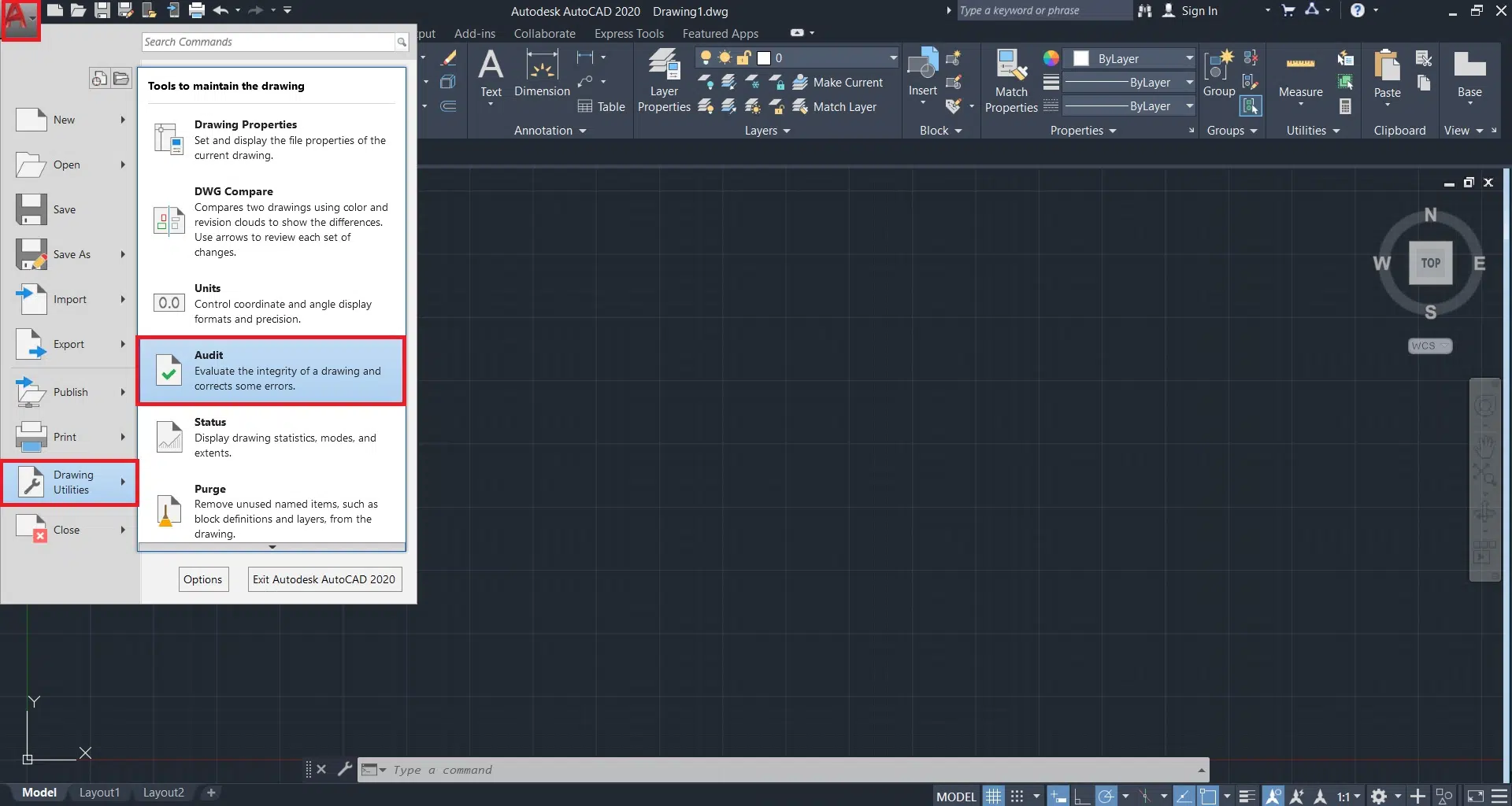Toggle drawing grid display in status bar
Screen dimensions: 1512x806
(994, 797)
